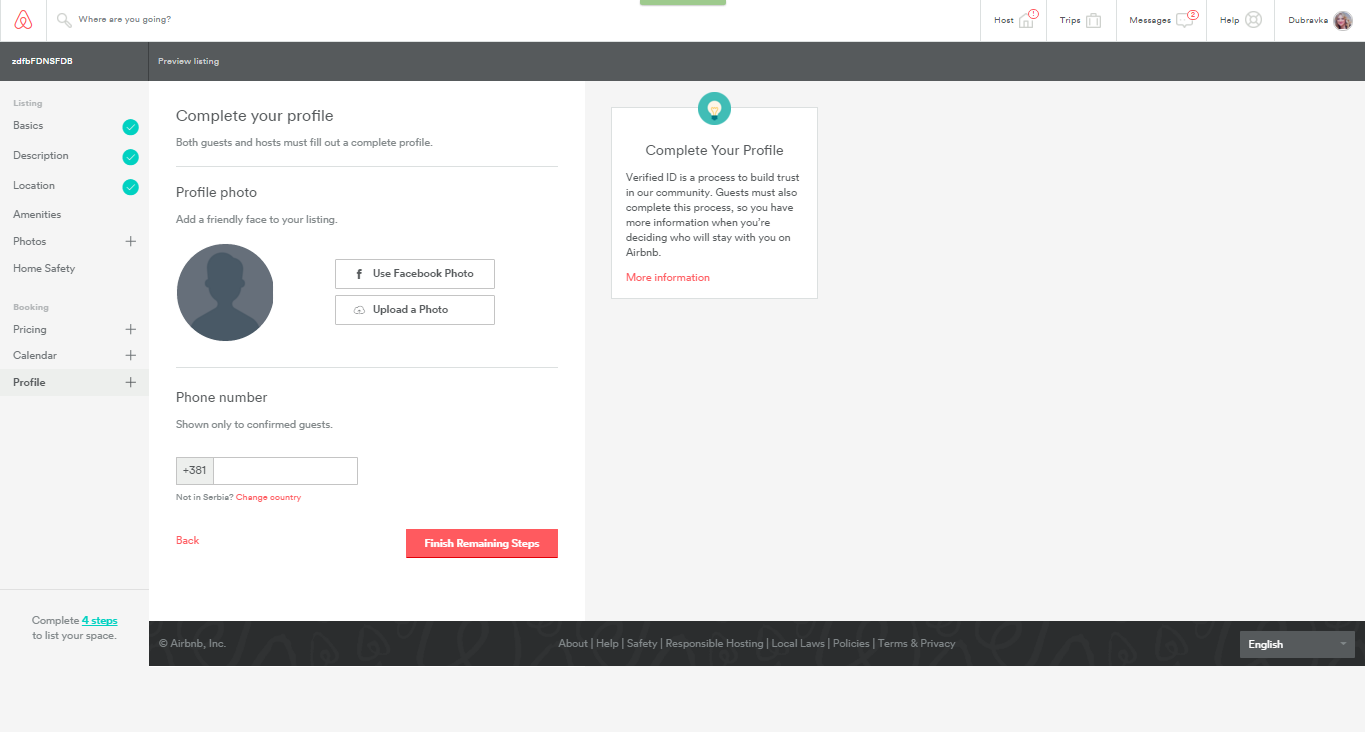Viewport: 1365px width, 732px height.
Task: Click the Change country link
Action: 268,497
